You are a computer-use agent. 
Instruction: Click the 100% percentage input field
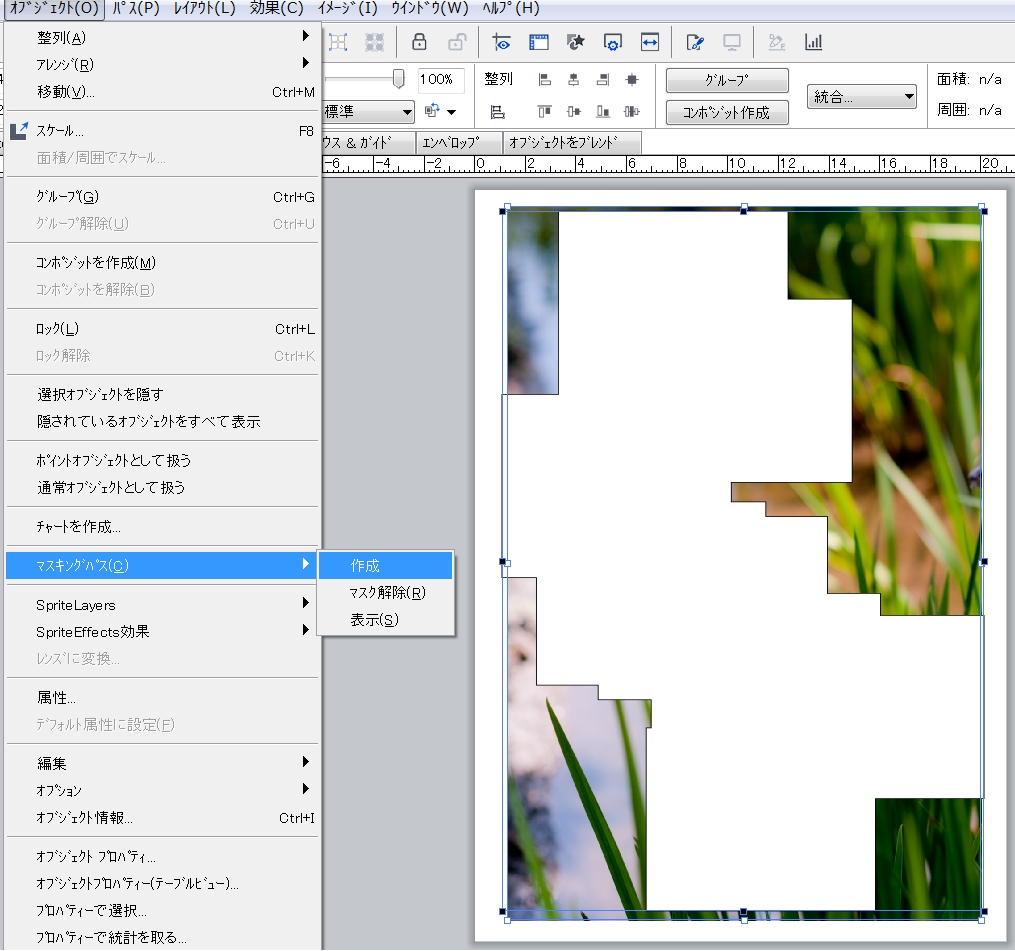click(x=440, y=80)
